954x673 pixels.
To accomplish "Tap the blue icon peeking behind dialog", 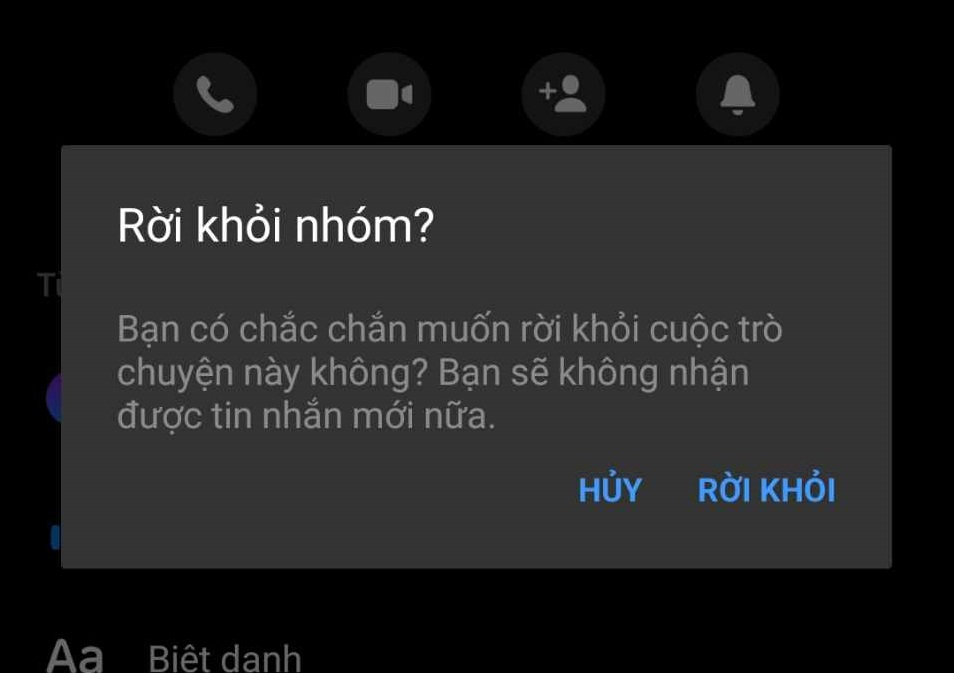I will click(x=55, y=537).
